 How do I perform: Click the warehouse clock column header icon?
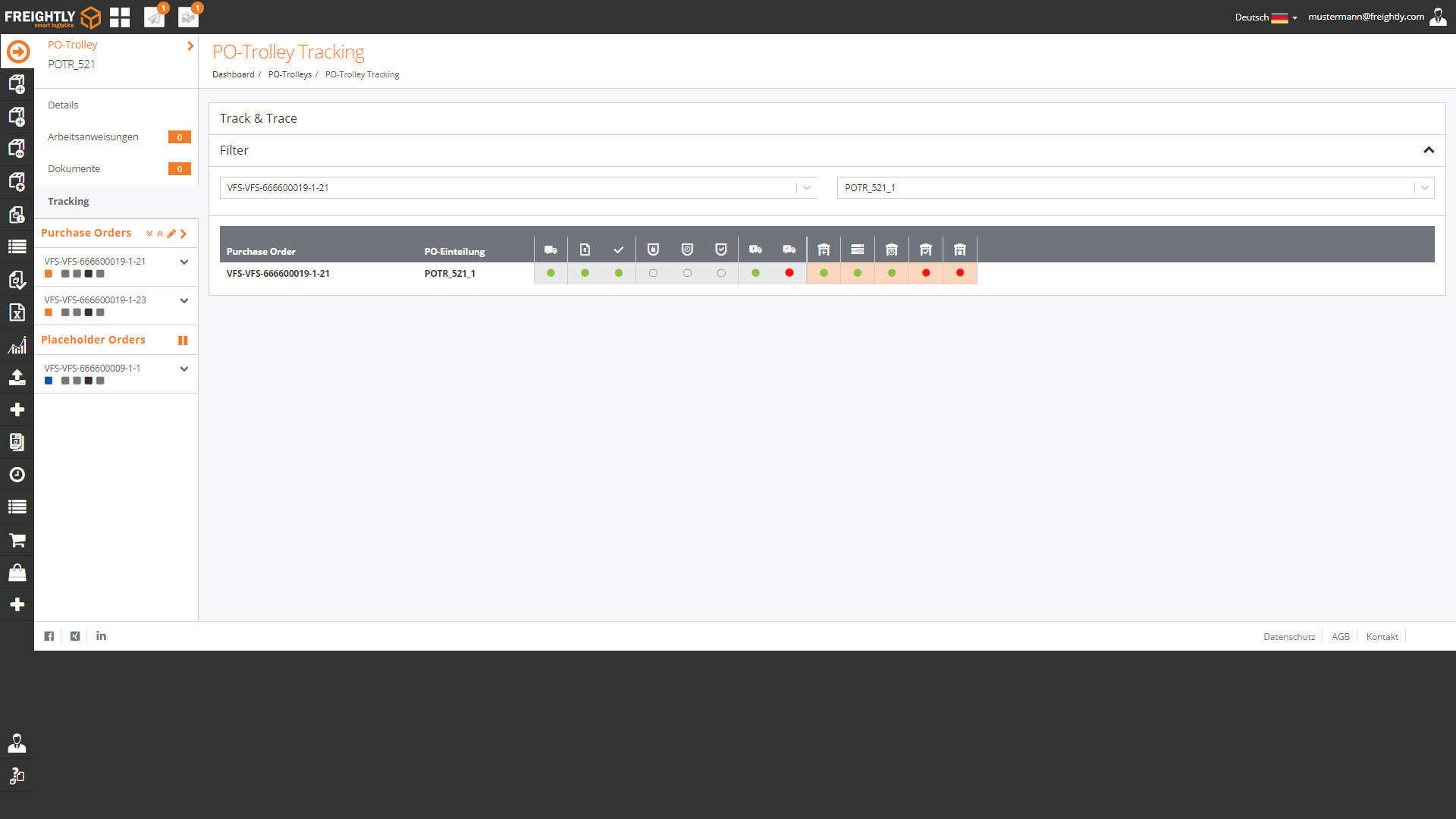[892, 249]
